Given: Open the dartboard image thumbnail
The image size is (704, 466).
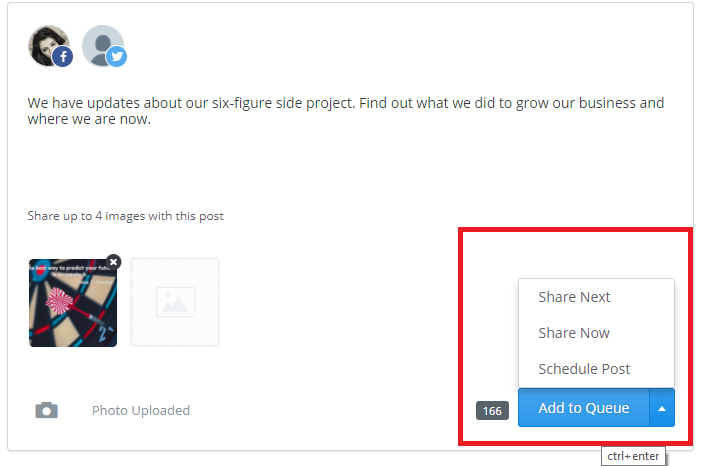Looking at the screenshot, I should [x=72, y=305].
